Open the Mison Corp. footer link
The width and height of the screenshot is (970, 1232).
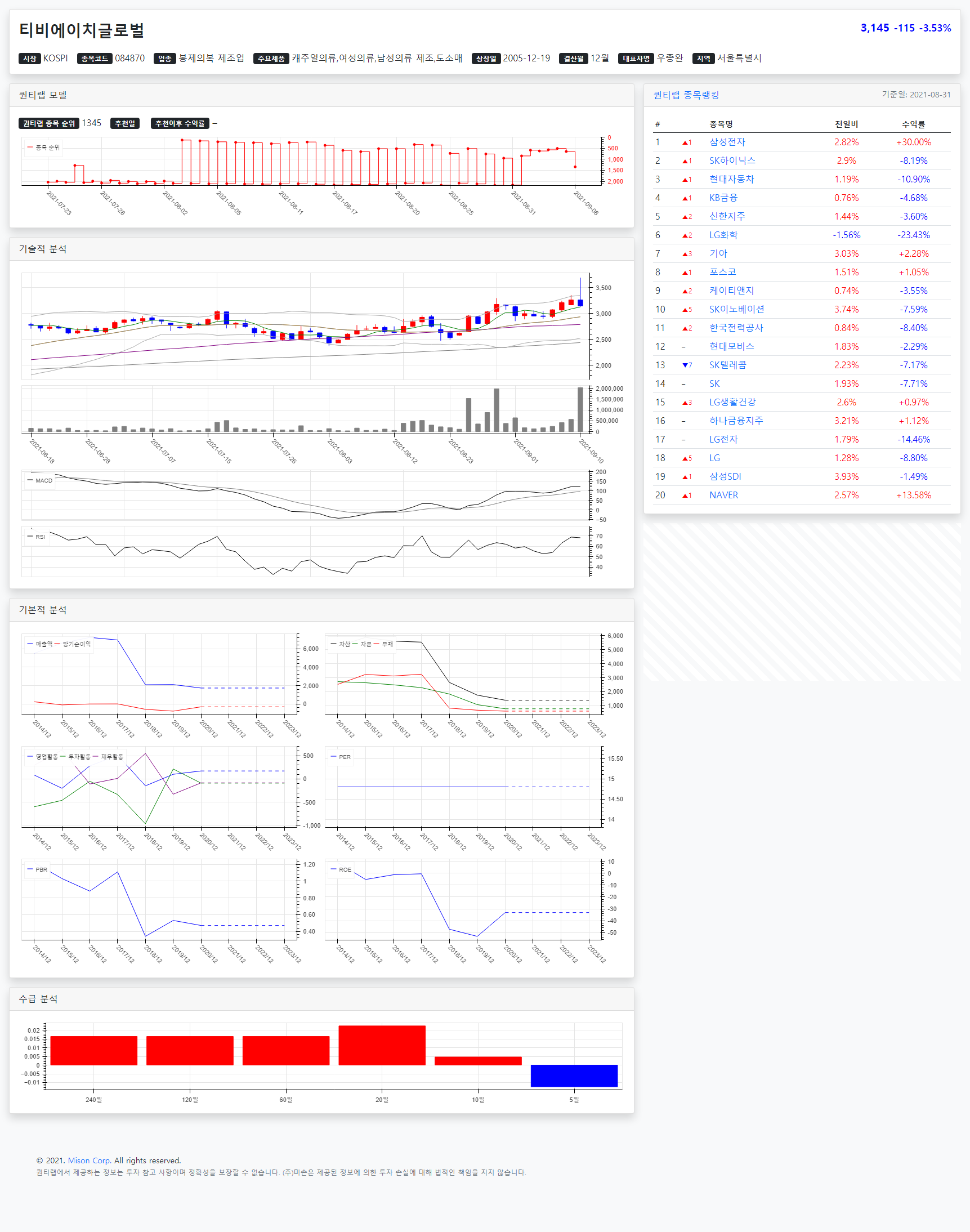[x=88, y=1160]
